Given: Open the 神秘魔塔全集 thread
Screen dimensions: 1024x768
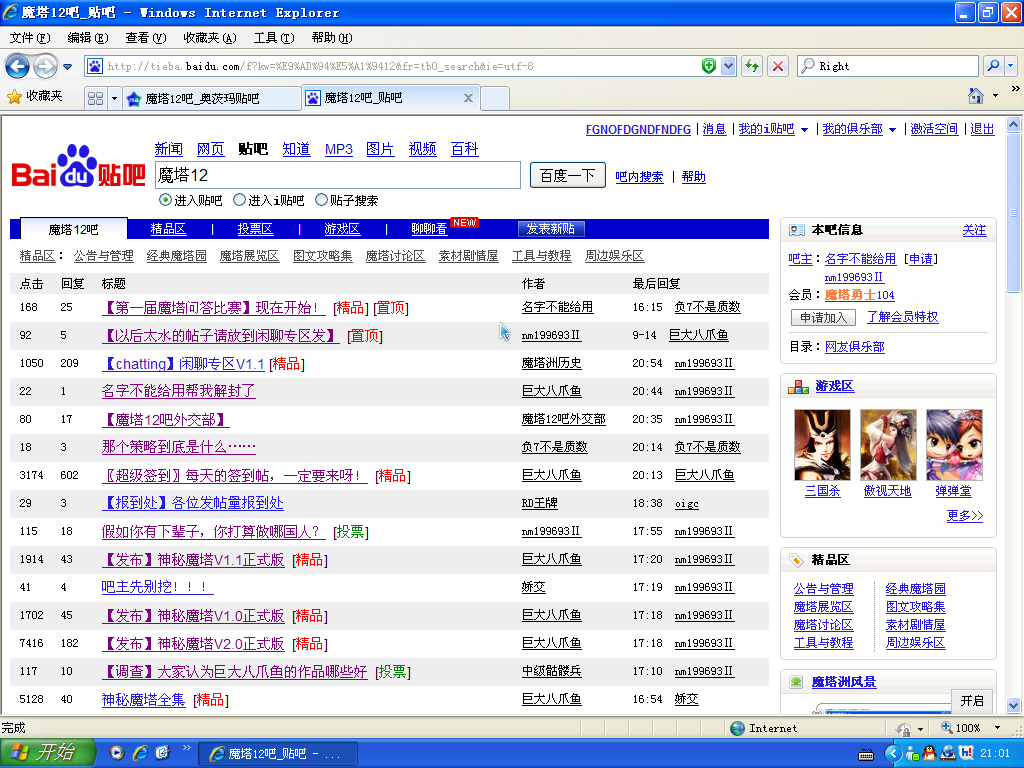Looking at the screenshot, I should point(144,700).
